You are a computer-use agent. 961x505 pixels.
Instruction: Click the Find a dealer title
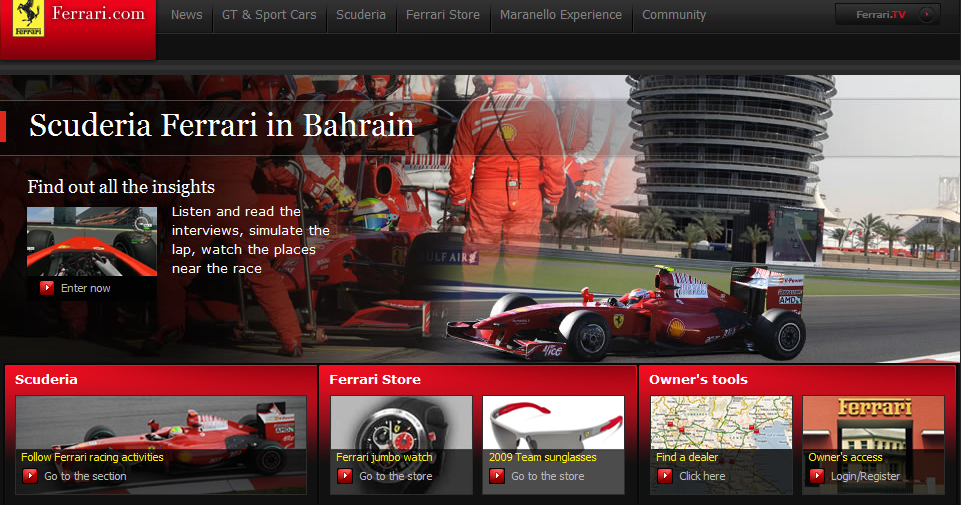pos(687,457)
